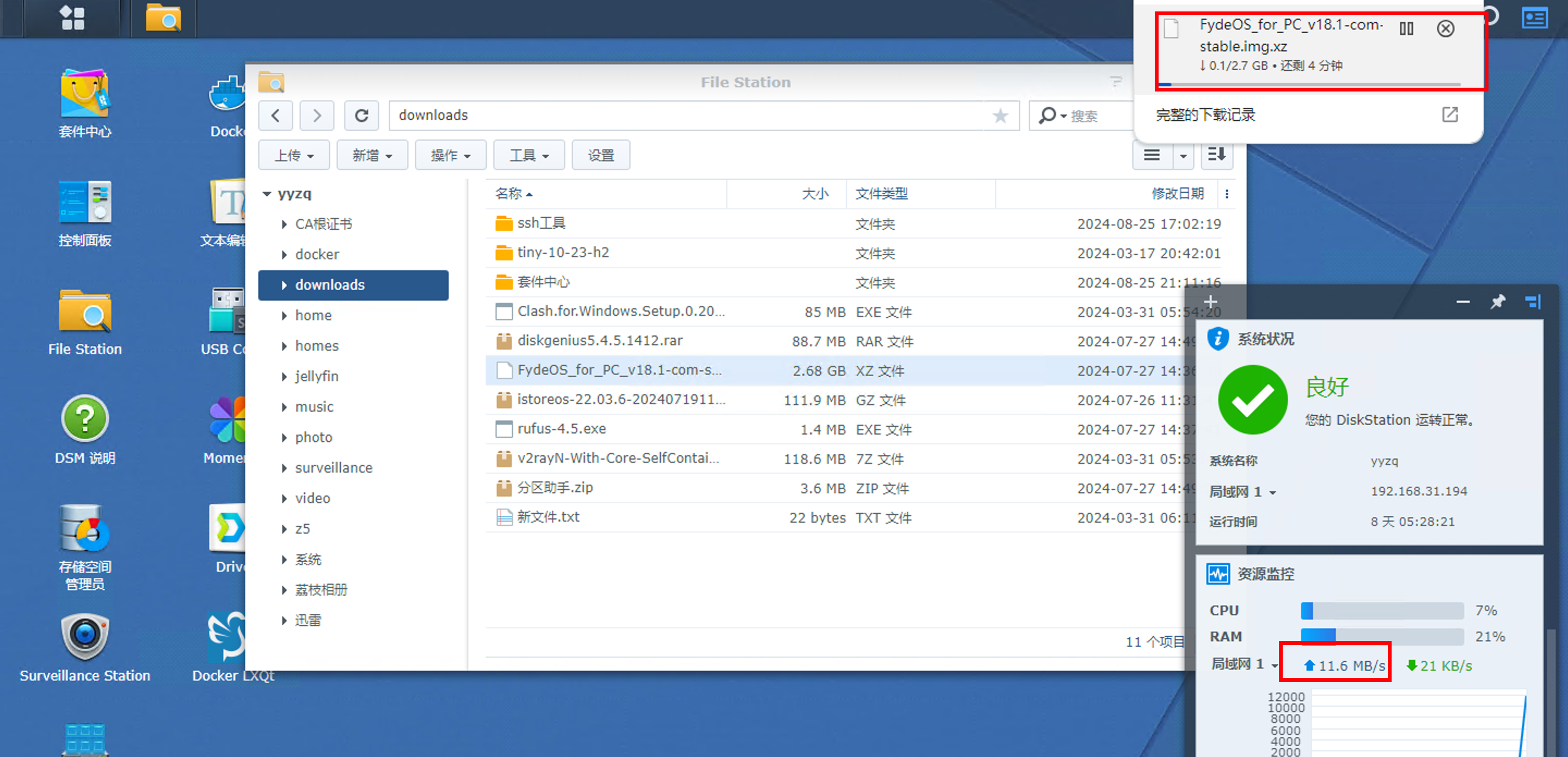The height and width of the screenshot is (757, 1568).
Task: Pause the FydeOS download
Action: click(1406, 28)
